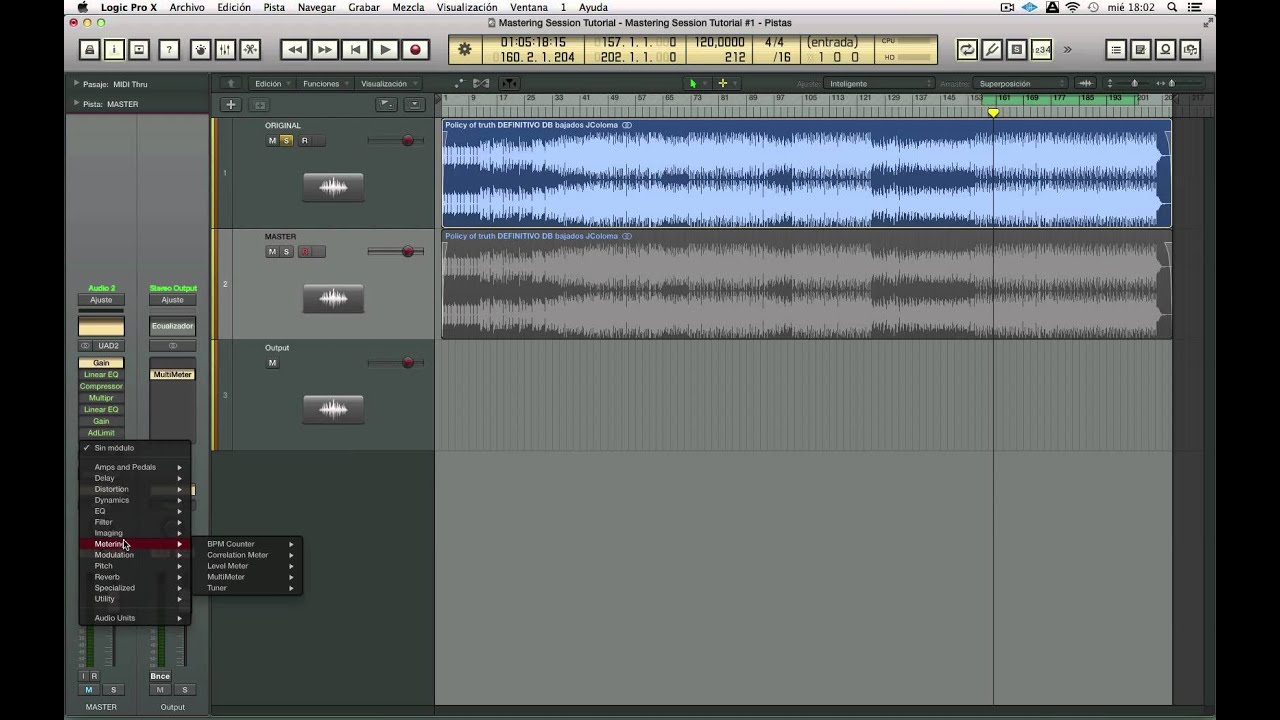1280x720 pixels.
Task: Open the Compressor plug-in slot
Action: click(101, 386)
